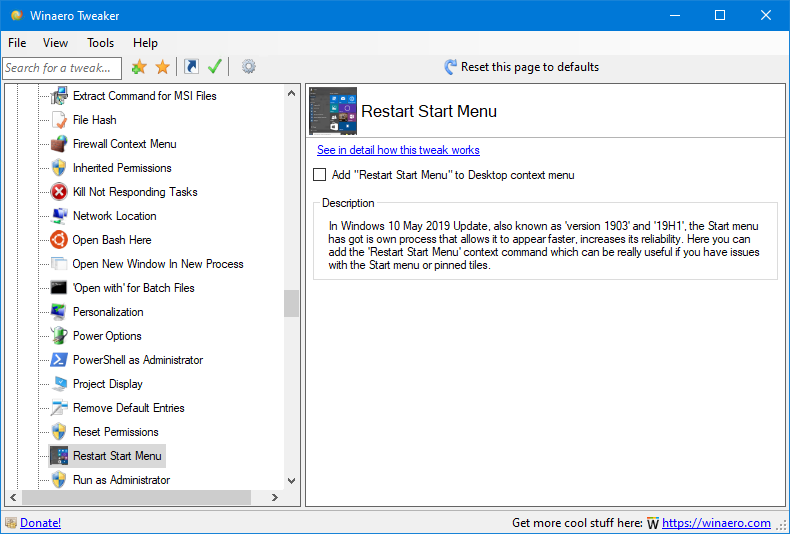The image size is (790, 534).
Task: Click the Winaero W logo icon
Action: [653, 523]
